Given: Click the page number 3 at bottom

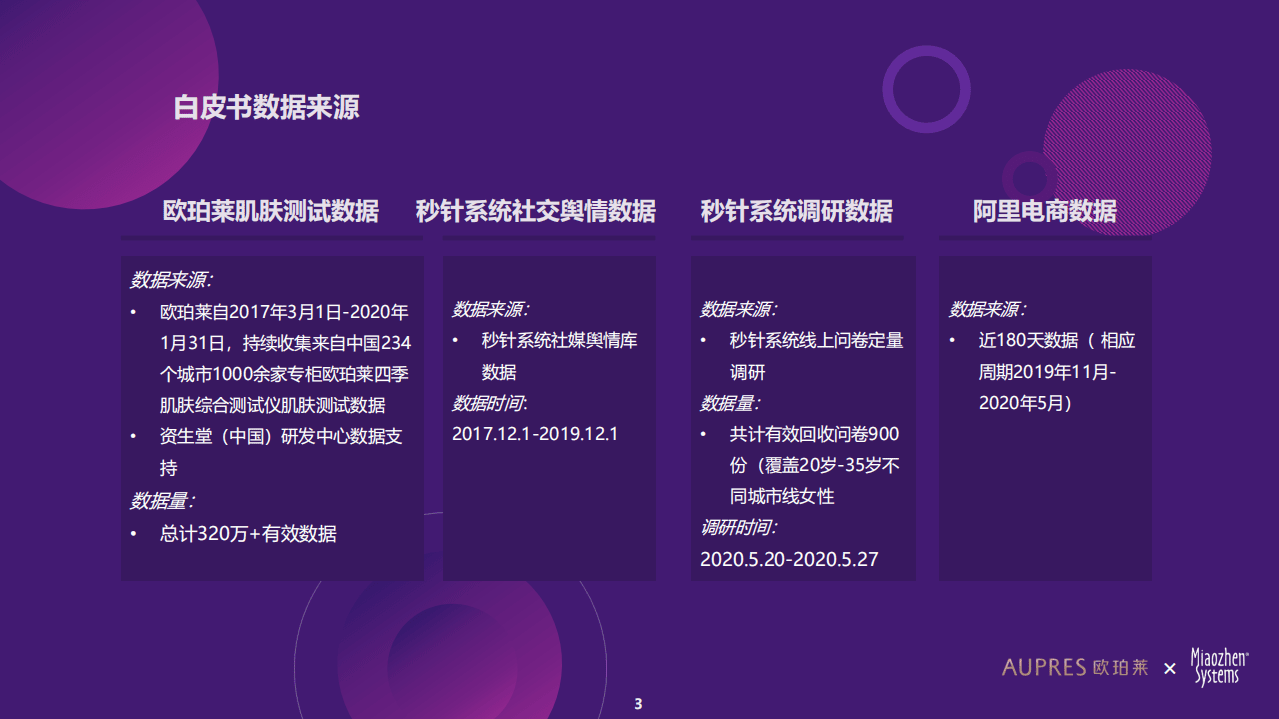Looking at the screenshot, I should click(x=639, y=703).
